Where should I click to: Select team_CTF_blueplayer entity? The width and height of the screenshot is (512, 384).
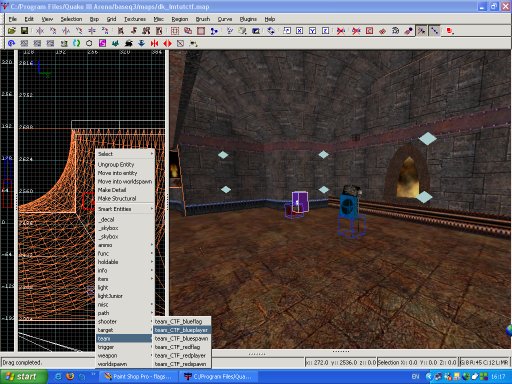click(182, 330)
